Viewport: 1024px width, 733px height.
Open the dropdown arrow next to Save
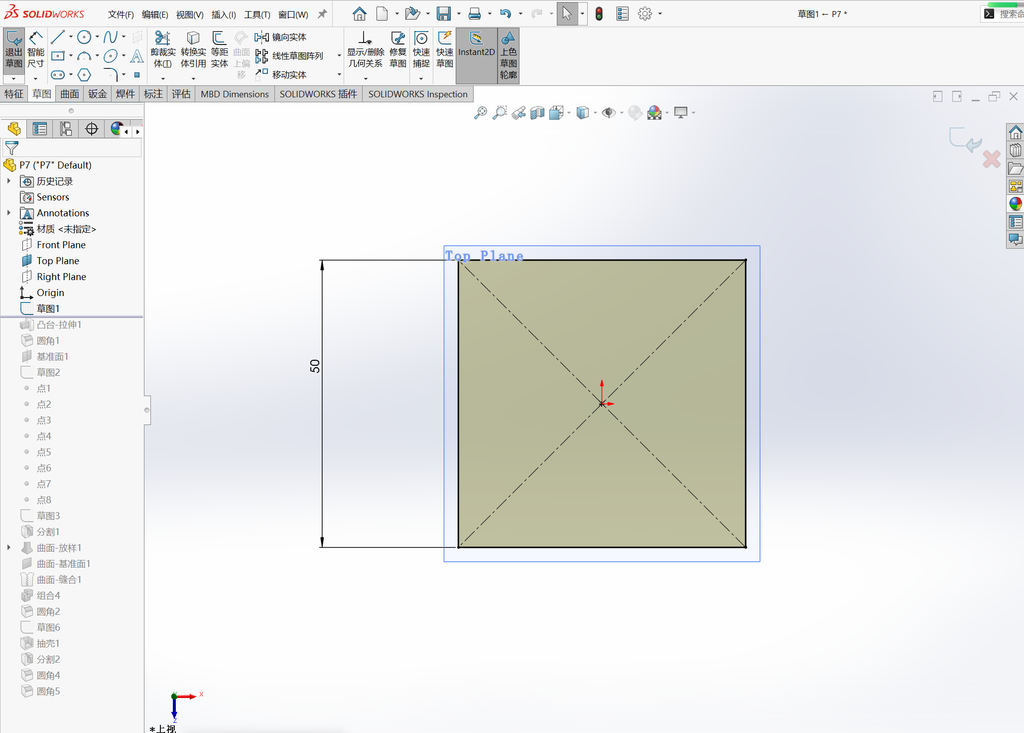(x=458, y=14)
